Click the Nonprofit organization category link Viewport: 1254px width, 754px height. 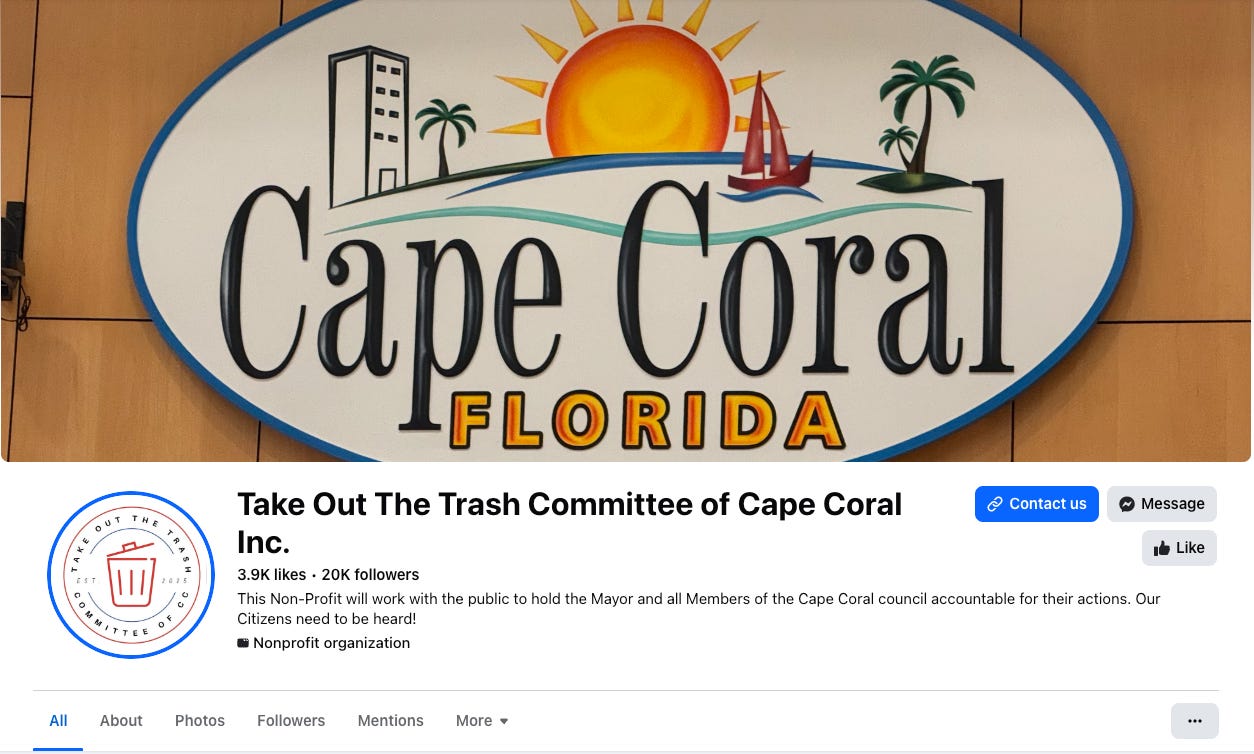tap(331, 643)
